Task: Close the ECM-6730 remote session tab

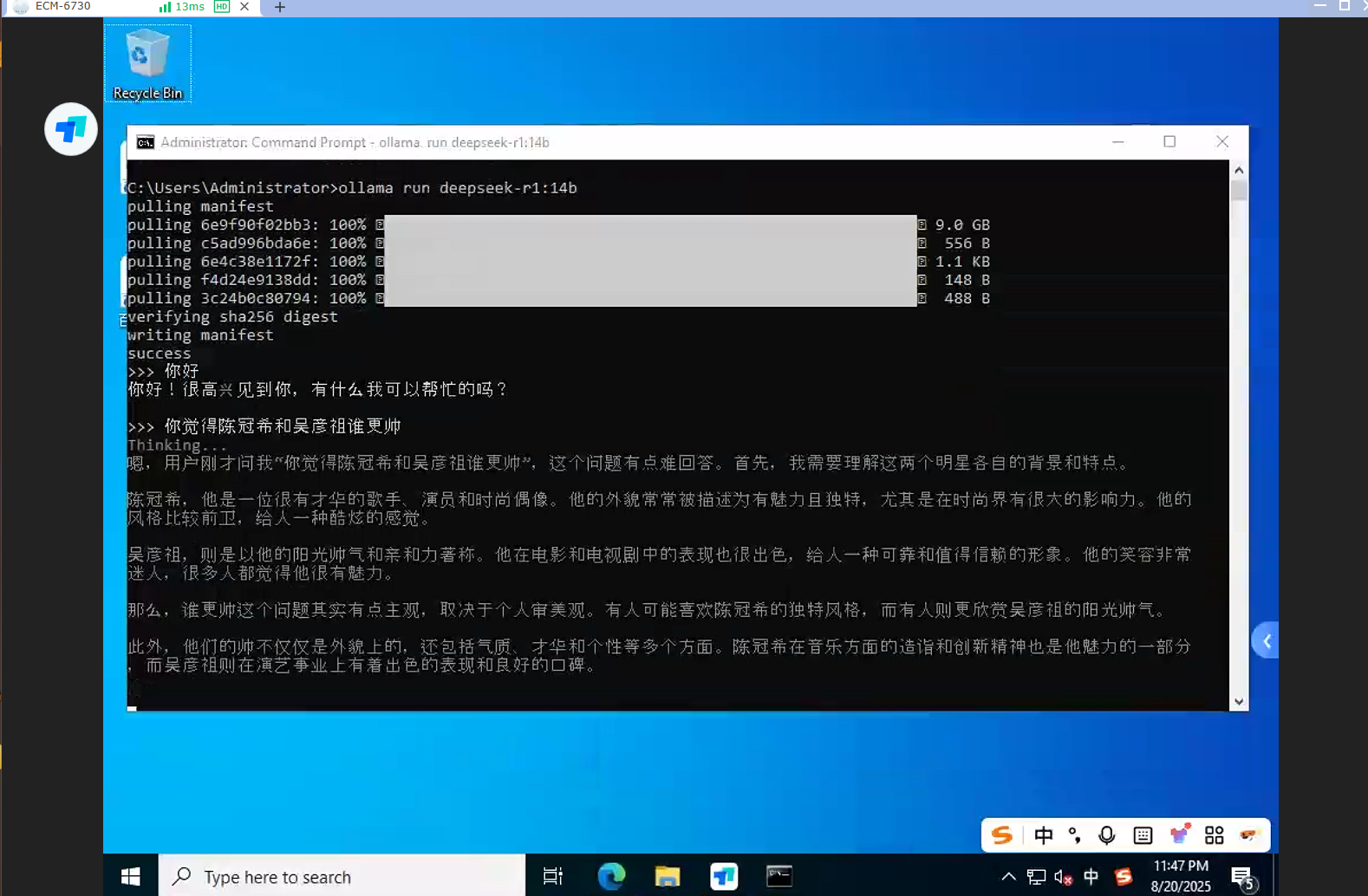Action: coord(244,7)
